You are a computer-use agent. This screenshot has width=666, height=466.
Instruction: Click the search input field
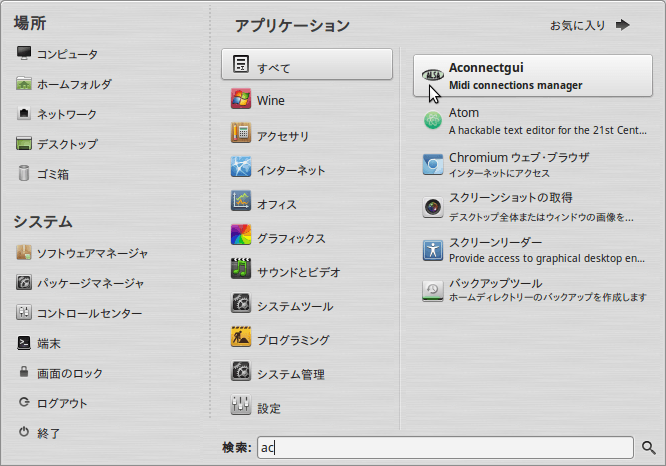point(445,447)
